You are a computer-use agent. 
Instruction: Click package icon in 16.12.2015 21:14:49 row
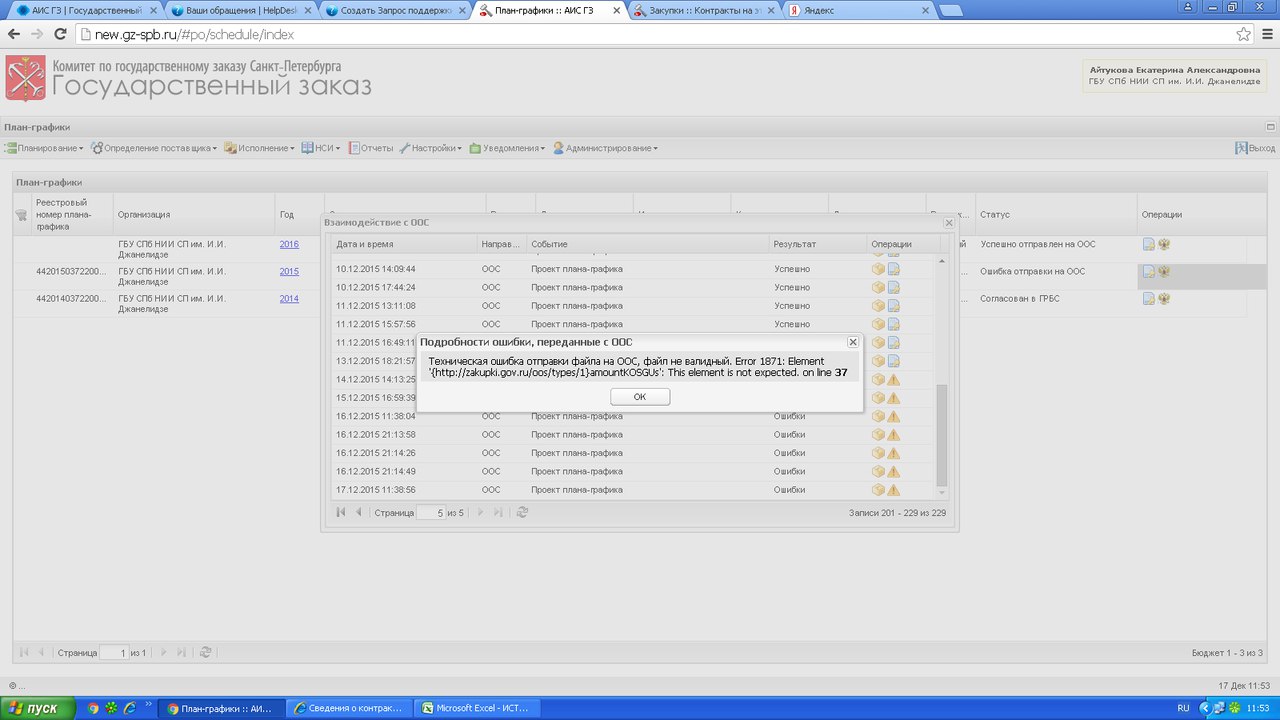(x=878, y=471)
